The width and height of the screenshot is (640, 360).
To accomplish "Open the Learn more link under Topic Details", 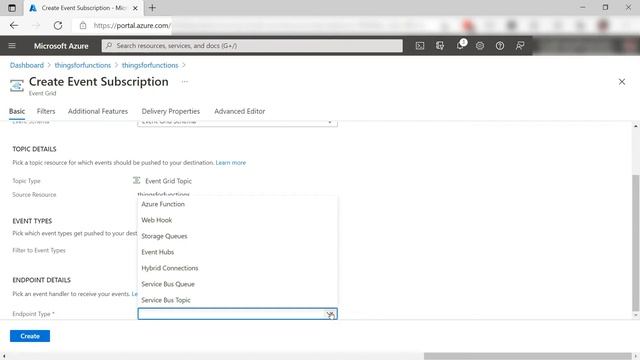I will pos(231,162).
